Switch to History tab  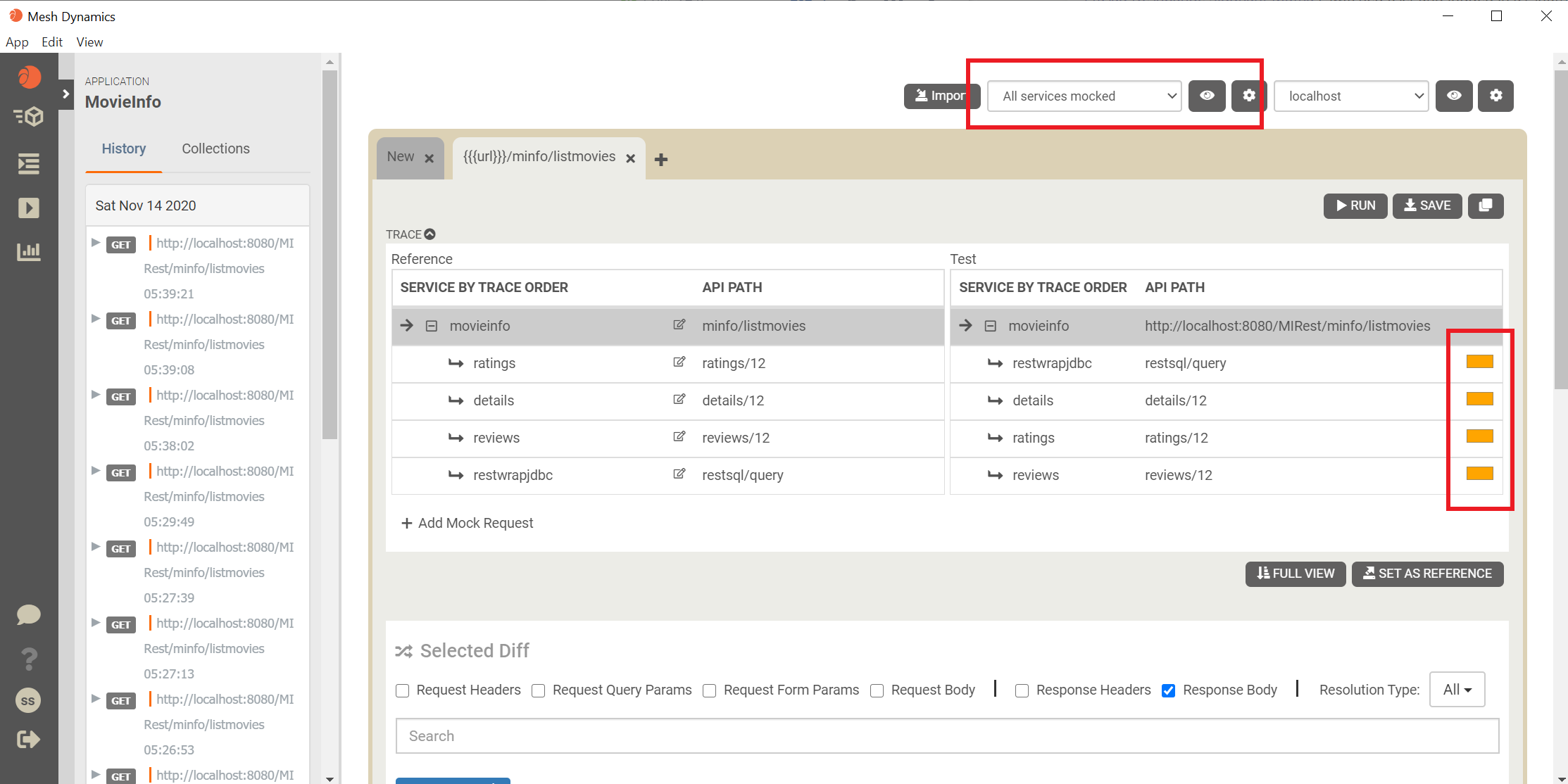click(x=124, y=148)
